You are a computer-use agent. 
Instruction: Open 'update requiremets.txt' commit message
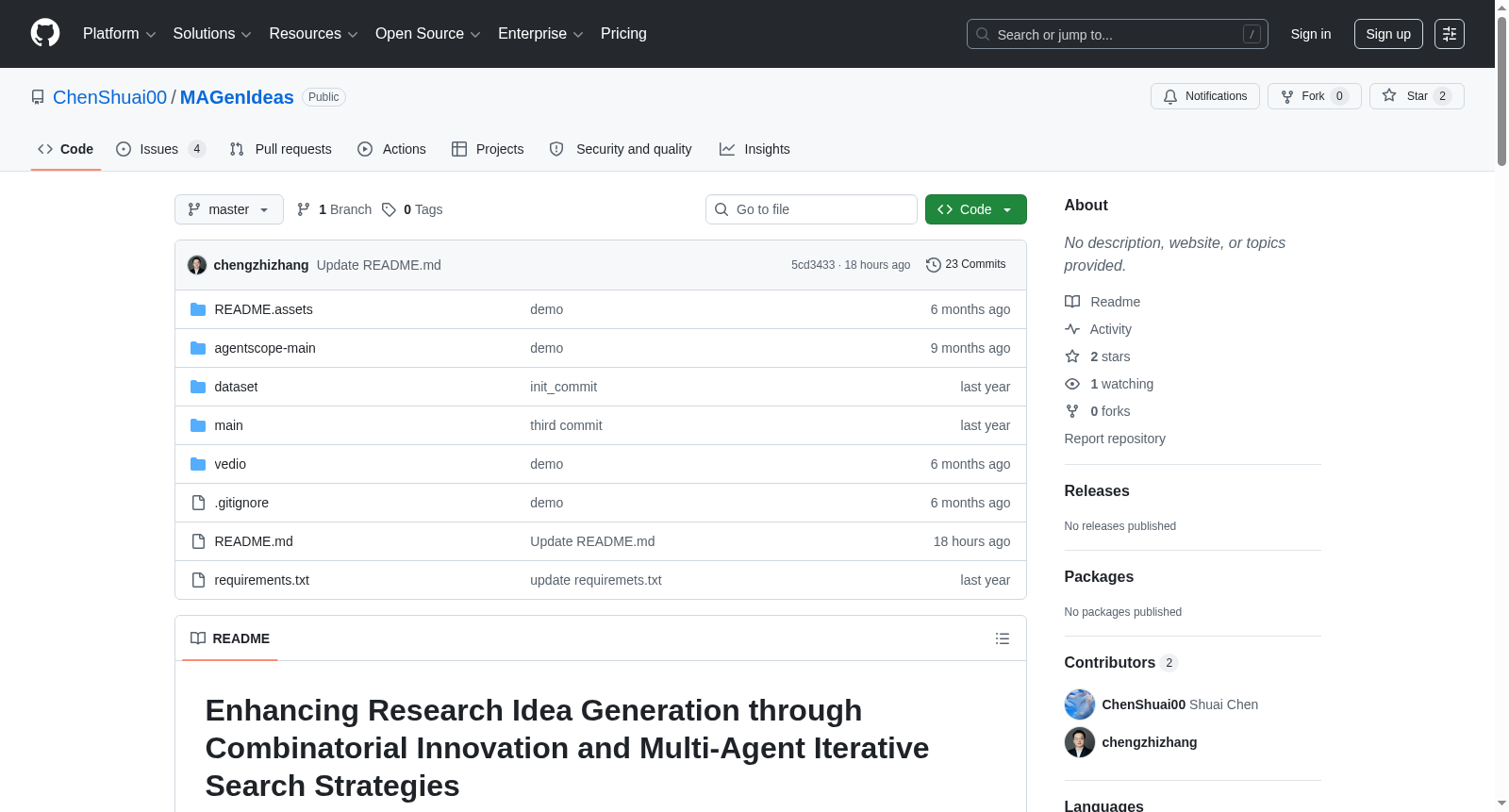pos(596,580)
